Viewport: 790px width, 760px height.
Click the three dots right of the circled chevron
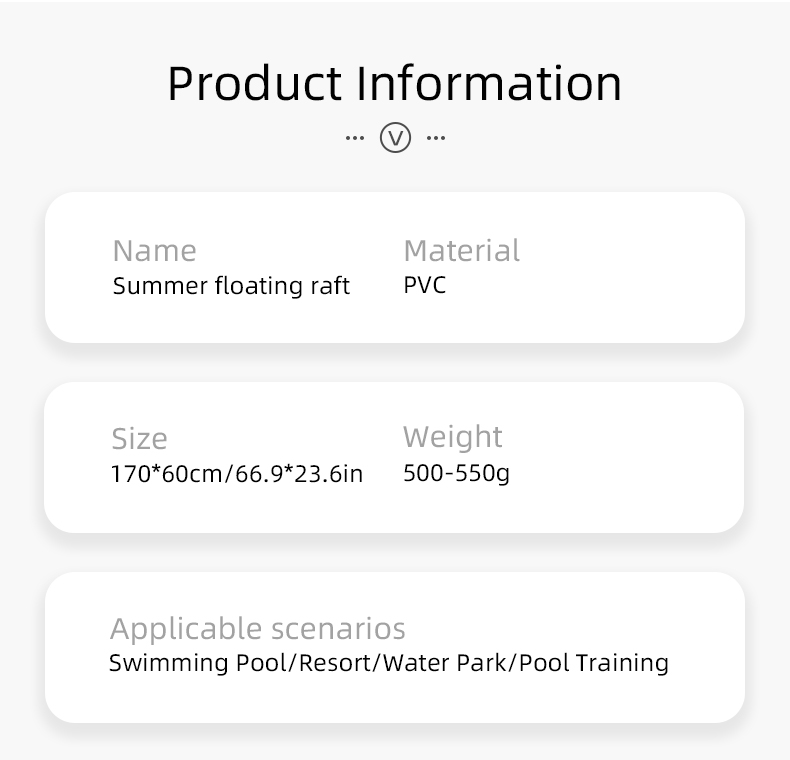click(x=436, y=137)
